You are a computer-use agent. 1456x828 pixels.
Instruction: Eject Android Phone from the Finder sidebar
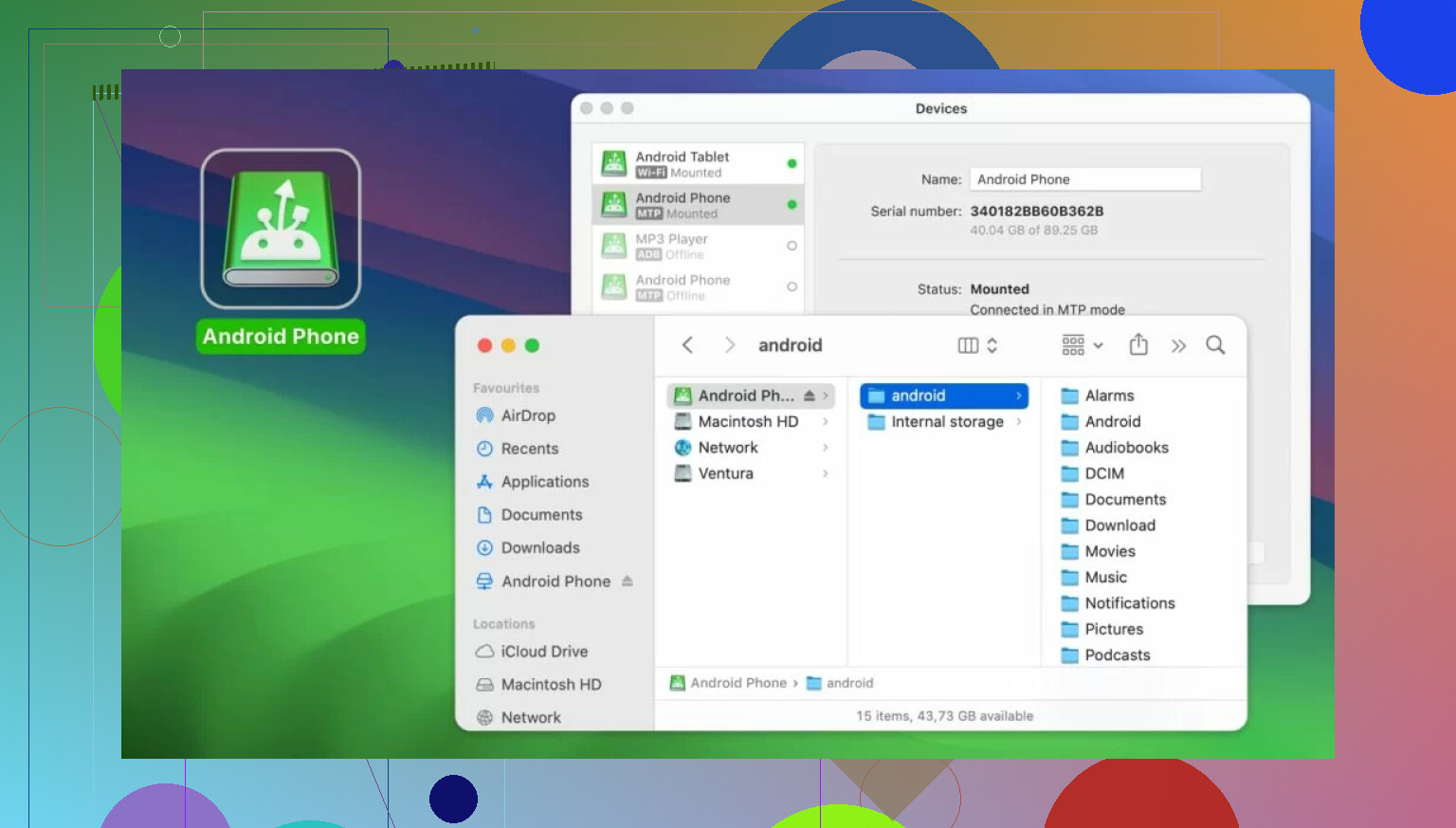(x=628, y=581)
